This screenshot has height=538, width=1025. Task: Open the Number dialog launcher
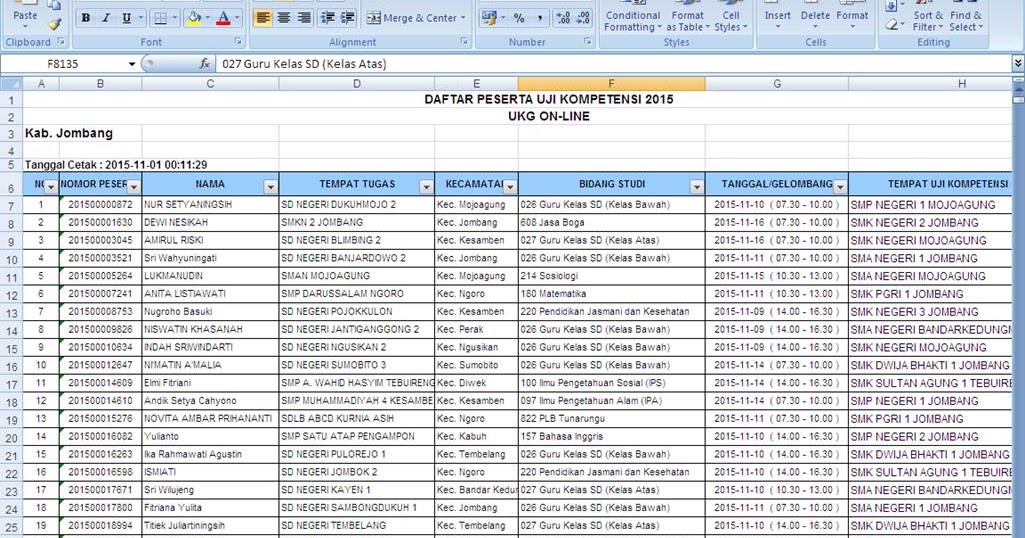pyautogui.click(x=588, y=42)
